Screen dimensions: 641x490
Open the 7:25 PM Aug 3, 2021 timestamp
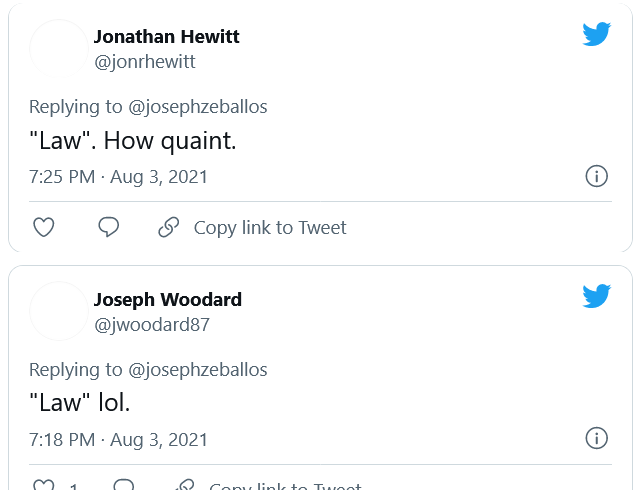(118, 177)
